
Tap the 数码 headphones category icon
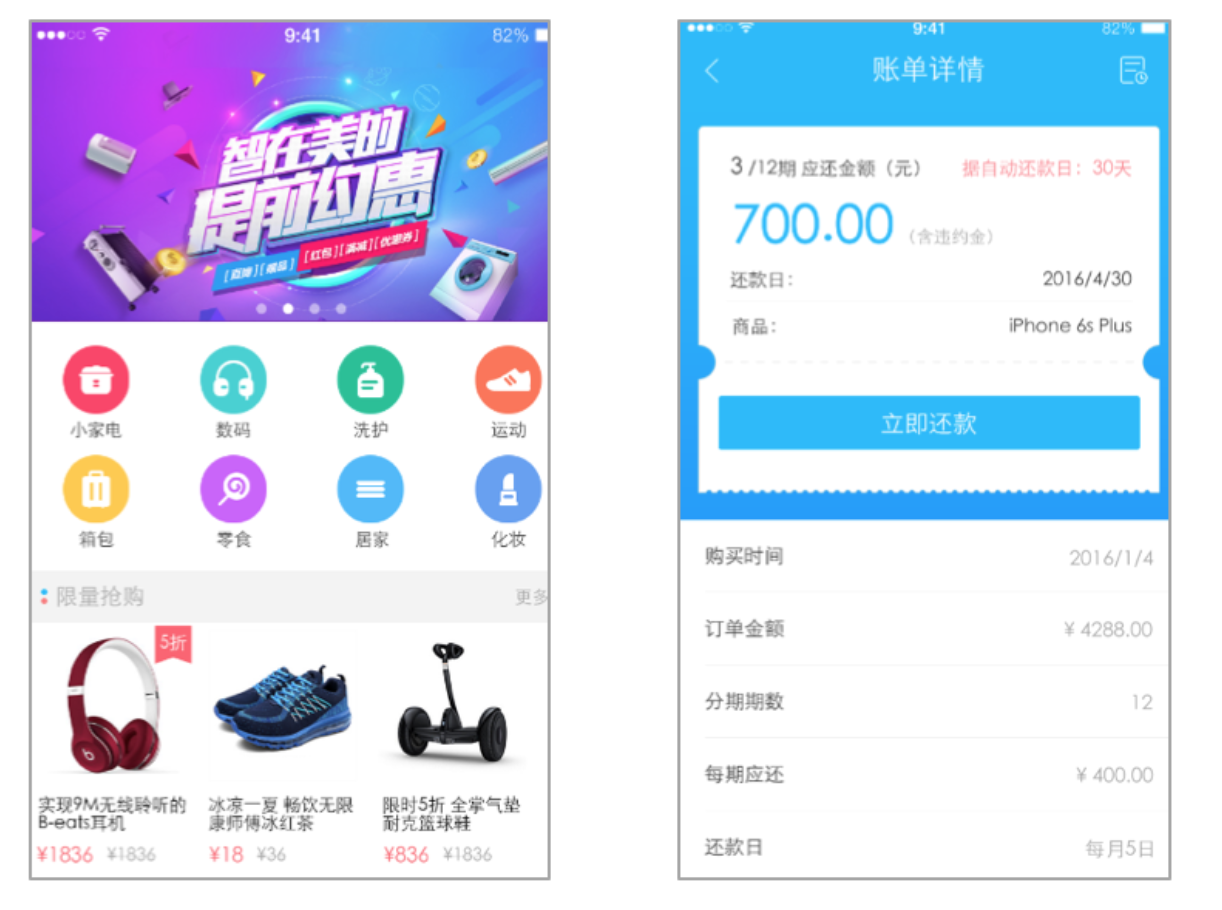233,380
